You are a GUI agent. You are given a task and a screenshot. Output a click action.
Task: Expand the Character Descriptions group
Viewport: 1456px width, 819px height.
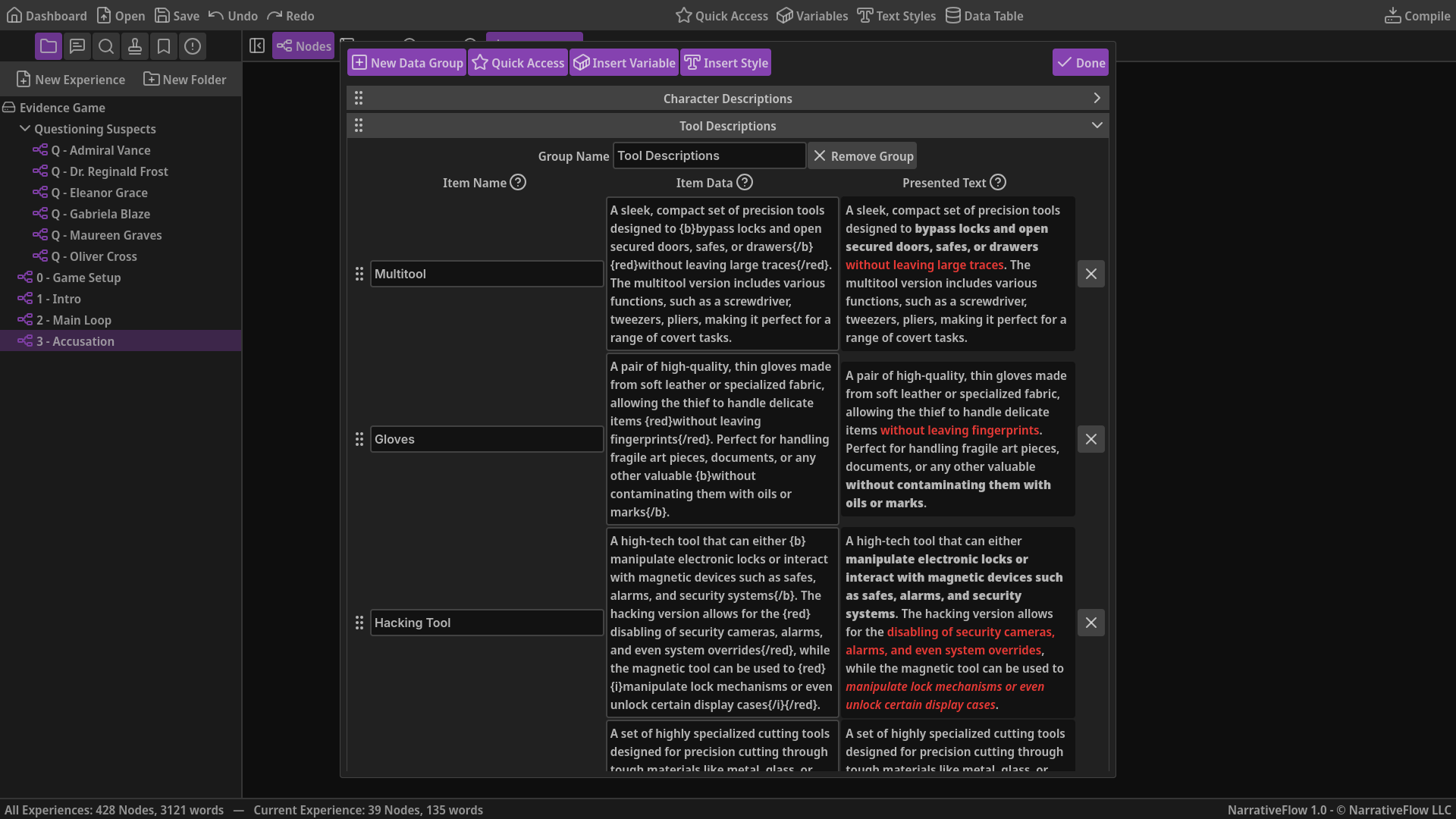pos(1097,99)
